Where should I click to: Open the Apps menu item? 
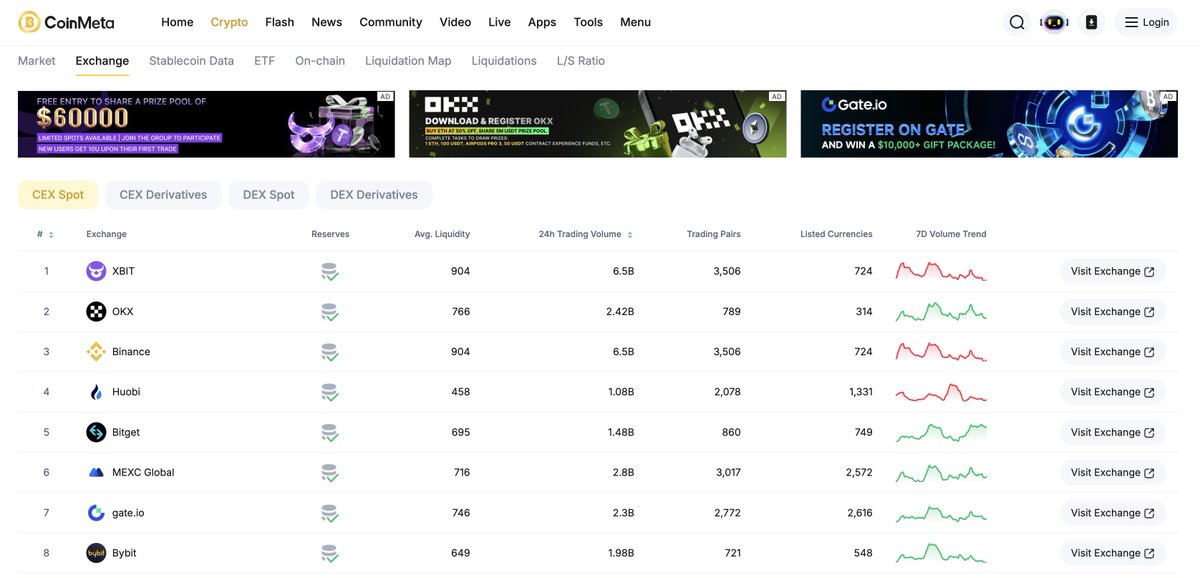[x=542, y=22]
